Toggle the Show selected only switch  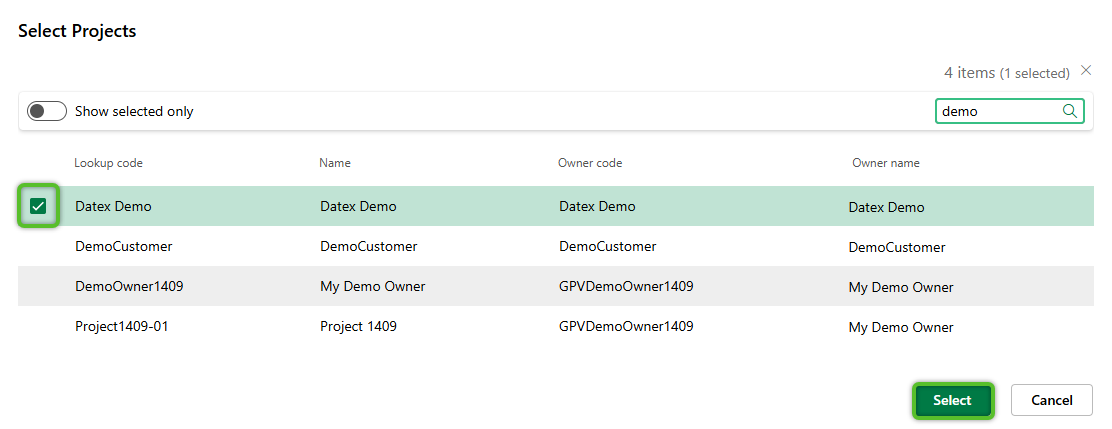pos(47,111)
